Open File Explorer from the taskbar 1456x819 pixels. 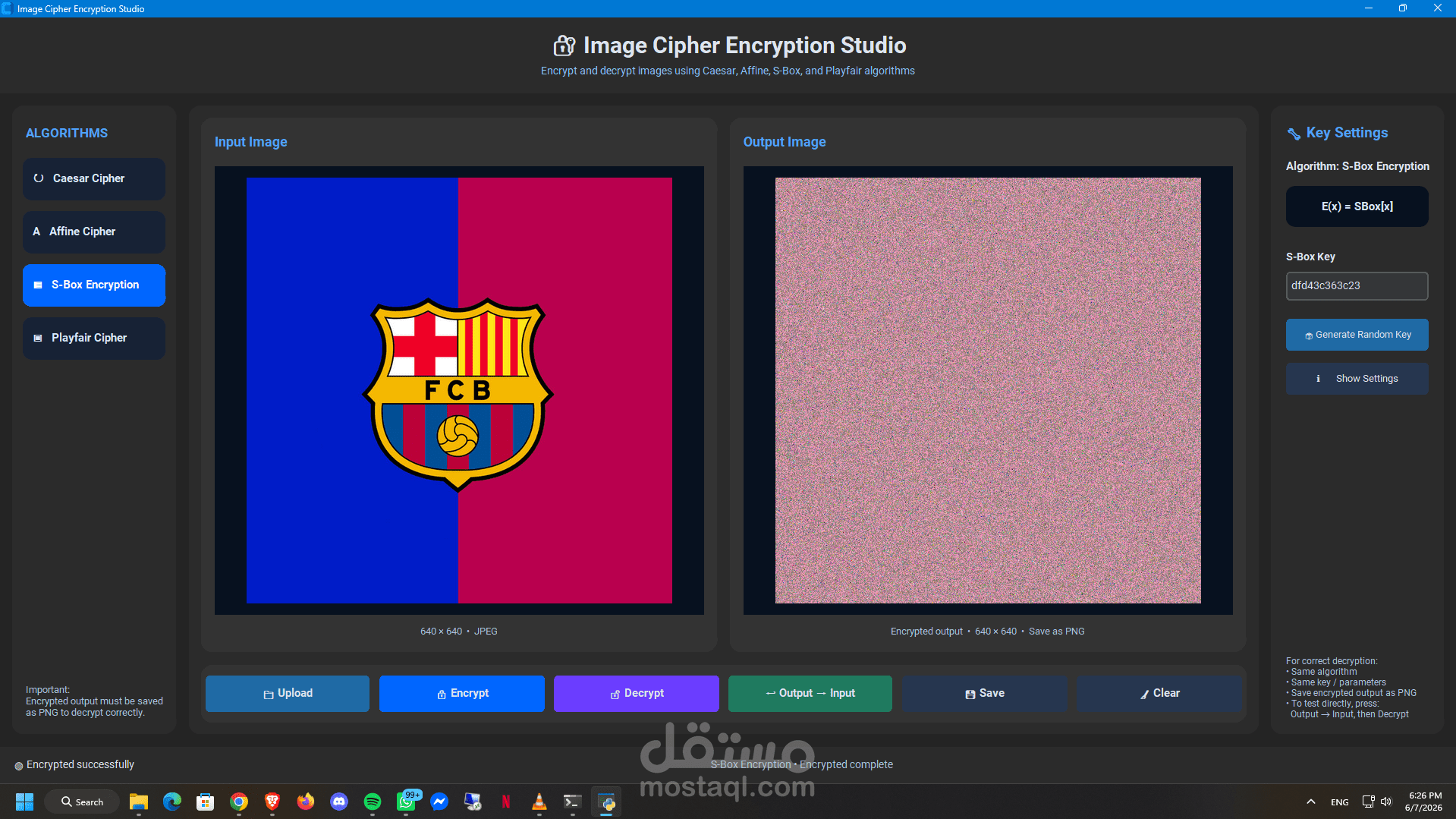(x=138, y=802)
